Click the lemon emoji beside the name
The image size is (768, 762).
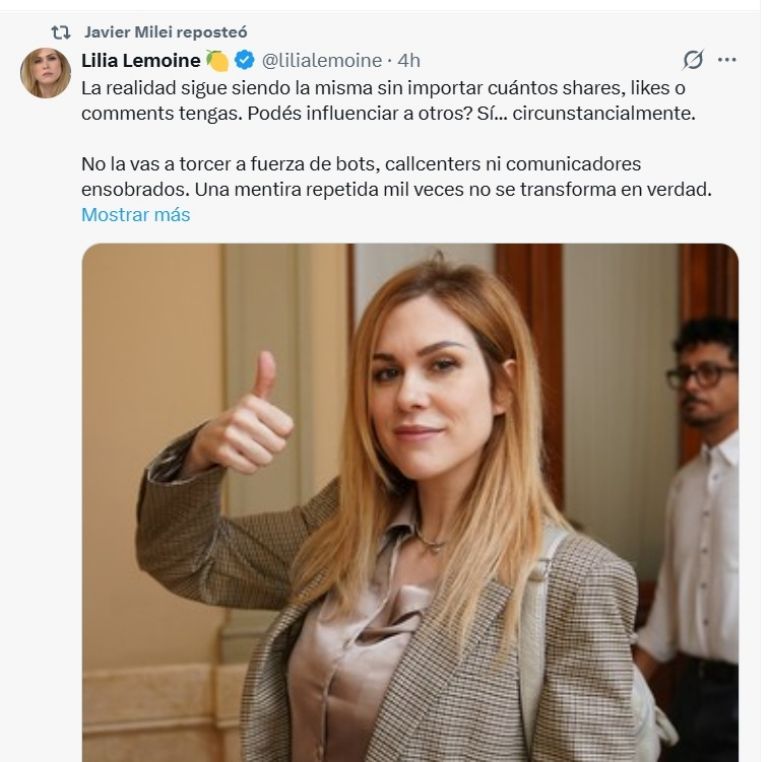217,61
